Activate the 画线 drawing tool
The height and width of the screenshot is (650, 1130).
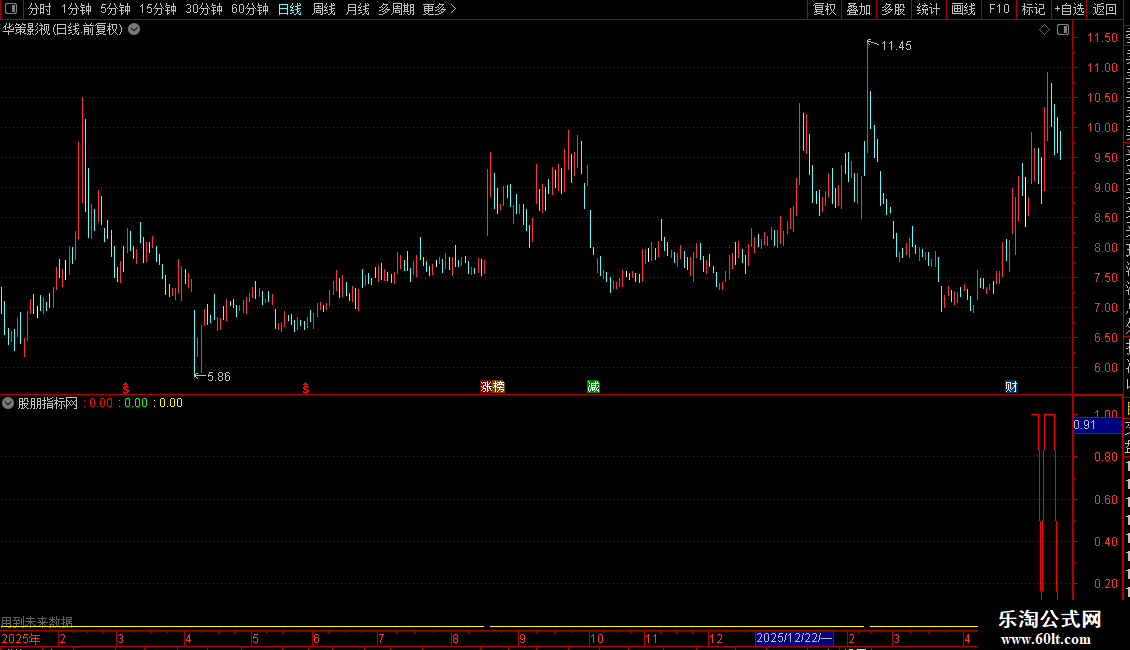pos(963,9)
